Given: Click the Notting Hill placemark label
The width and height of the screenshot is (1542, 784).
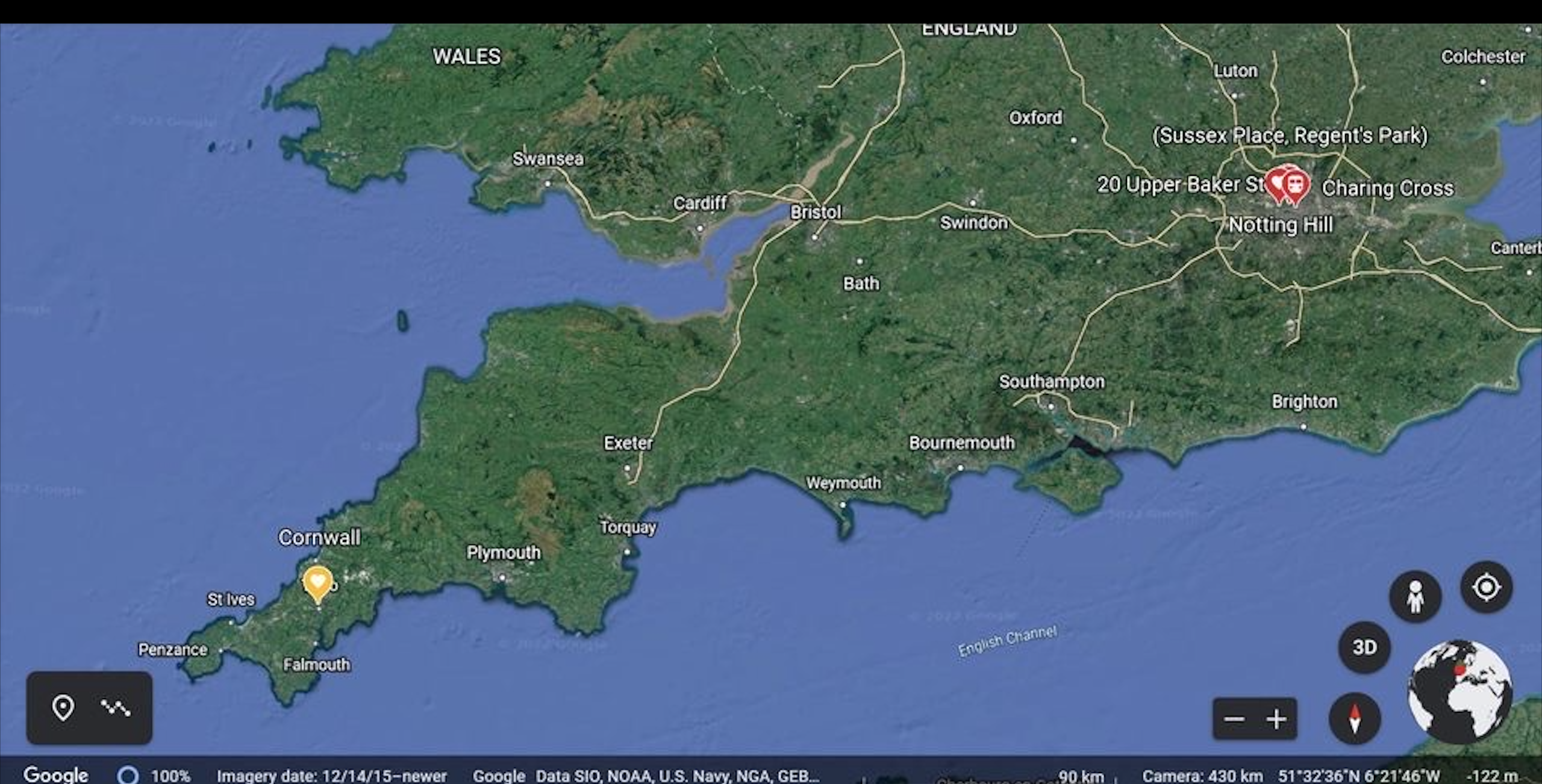Looking at the screenshot, I should 1281,225.
